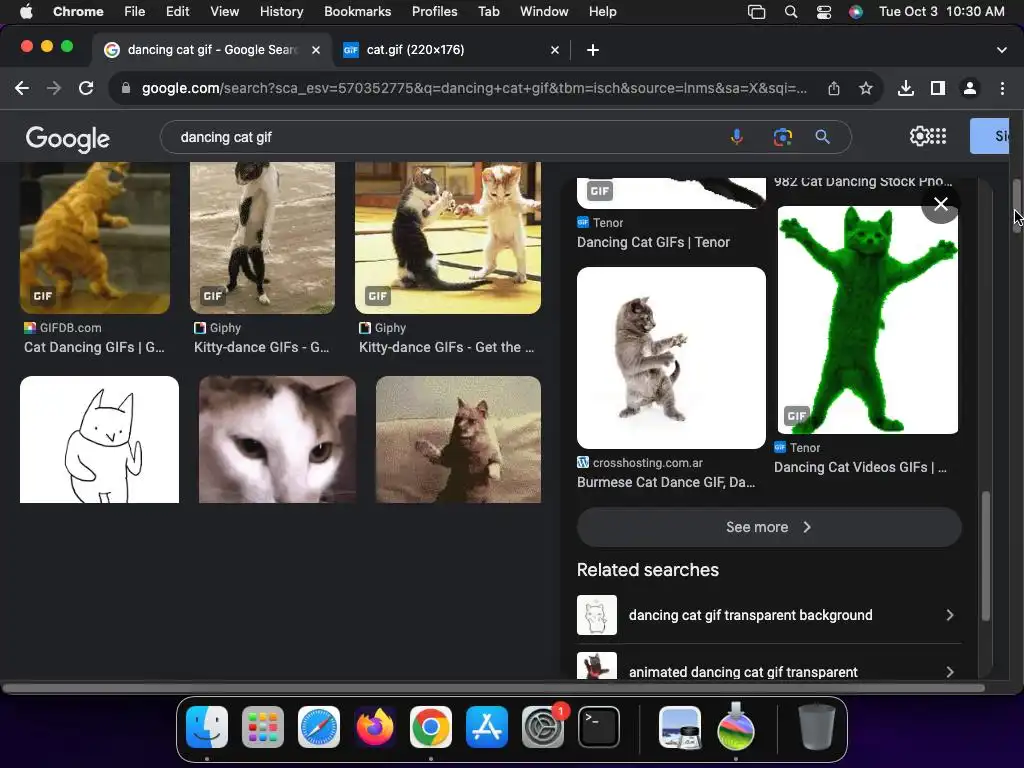Click the magnifier search button
Screen dimensions: 1024x768
click(x=822, y=137)
